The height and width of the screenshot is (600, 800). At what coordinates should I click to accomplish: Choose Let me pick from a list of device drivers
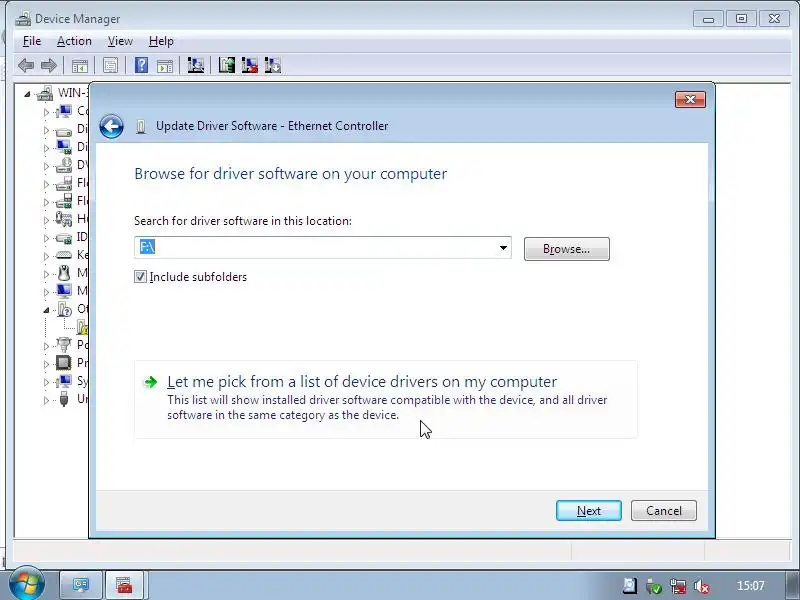pos(385,399)
